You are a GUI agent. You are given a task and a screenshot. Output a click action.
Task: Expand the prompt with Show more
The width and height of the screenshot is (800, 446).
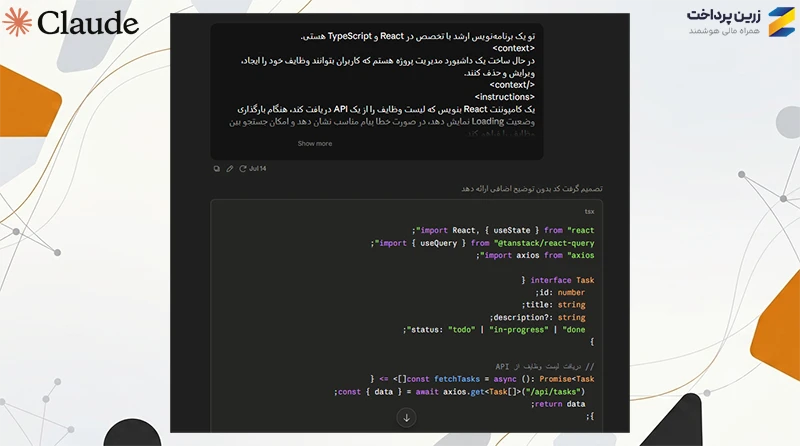pyautogui.click(x=315, y=144)
